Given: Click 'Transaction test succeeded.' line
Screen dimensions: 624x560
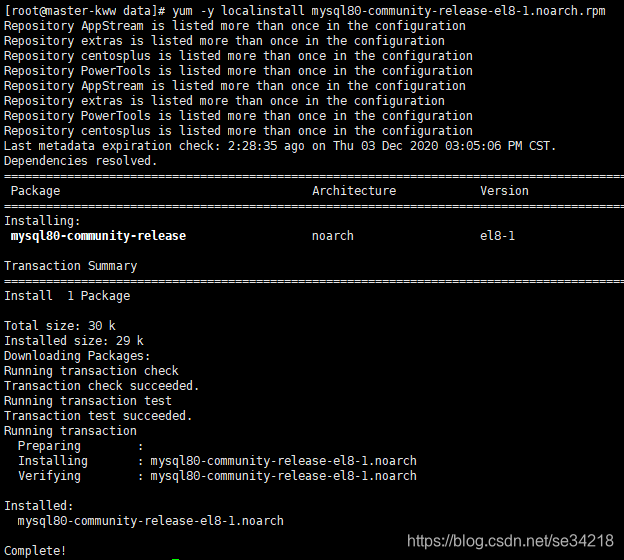Looking at the screenshot, I should click(98, 416).
